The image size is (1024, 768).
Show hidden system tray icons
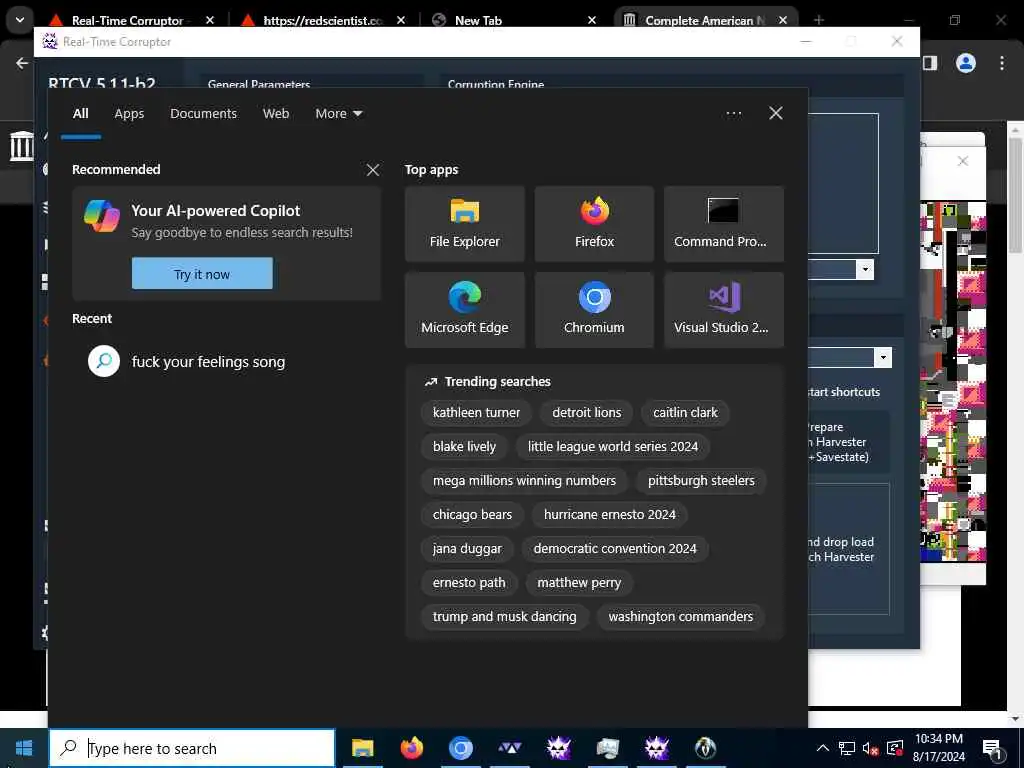823,748
